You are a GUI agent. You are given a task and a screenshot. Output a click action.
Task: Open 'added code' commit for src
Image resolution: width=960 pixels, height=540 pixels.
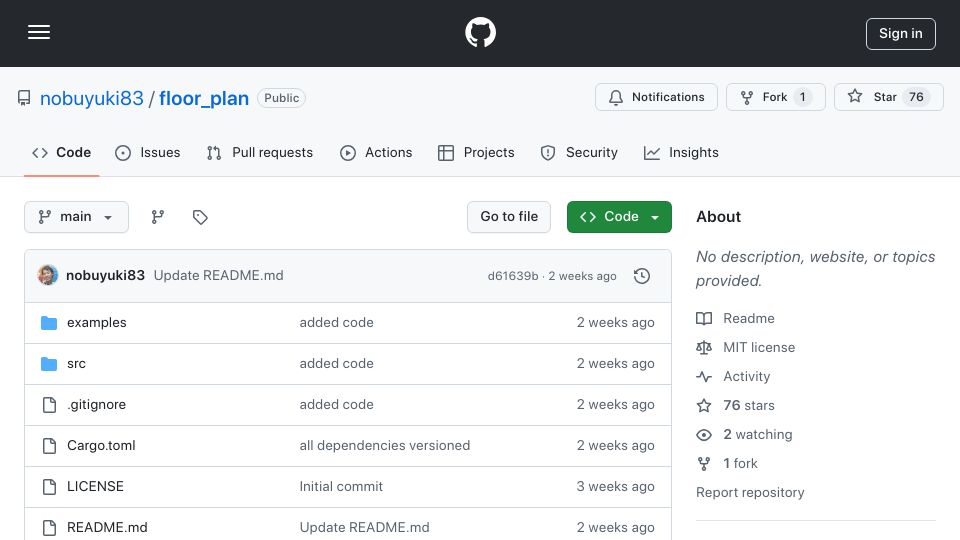[x=336, y=364]
